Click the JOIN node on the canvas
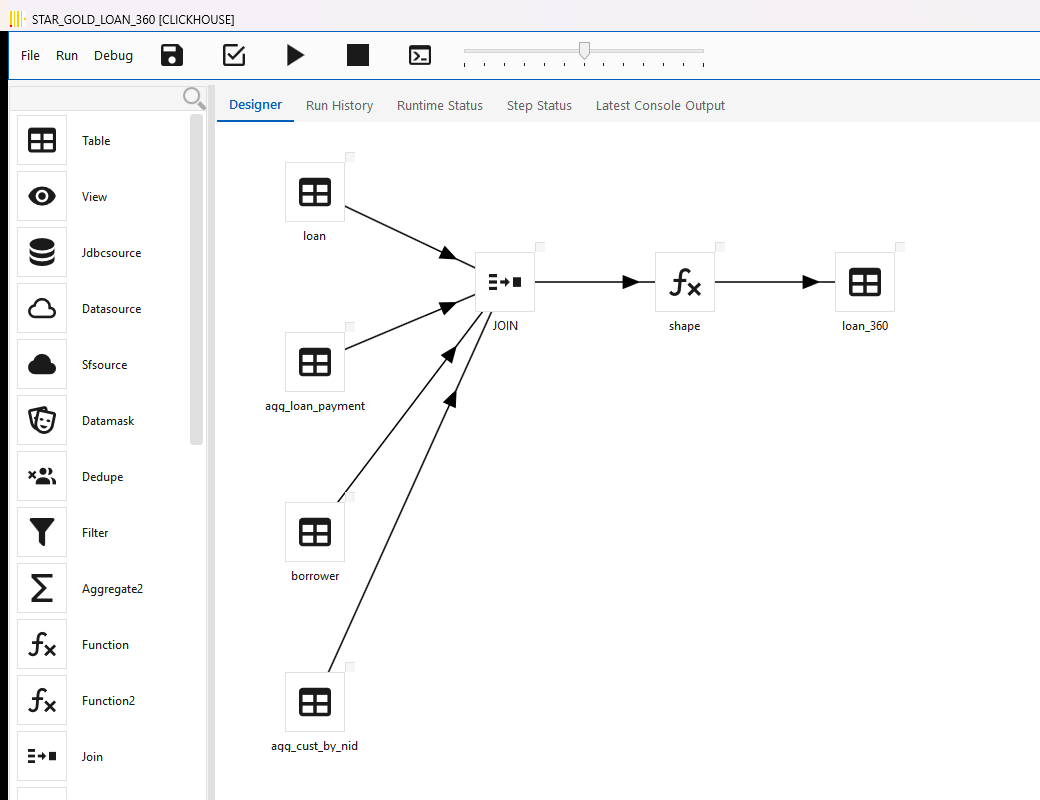 505,282
